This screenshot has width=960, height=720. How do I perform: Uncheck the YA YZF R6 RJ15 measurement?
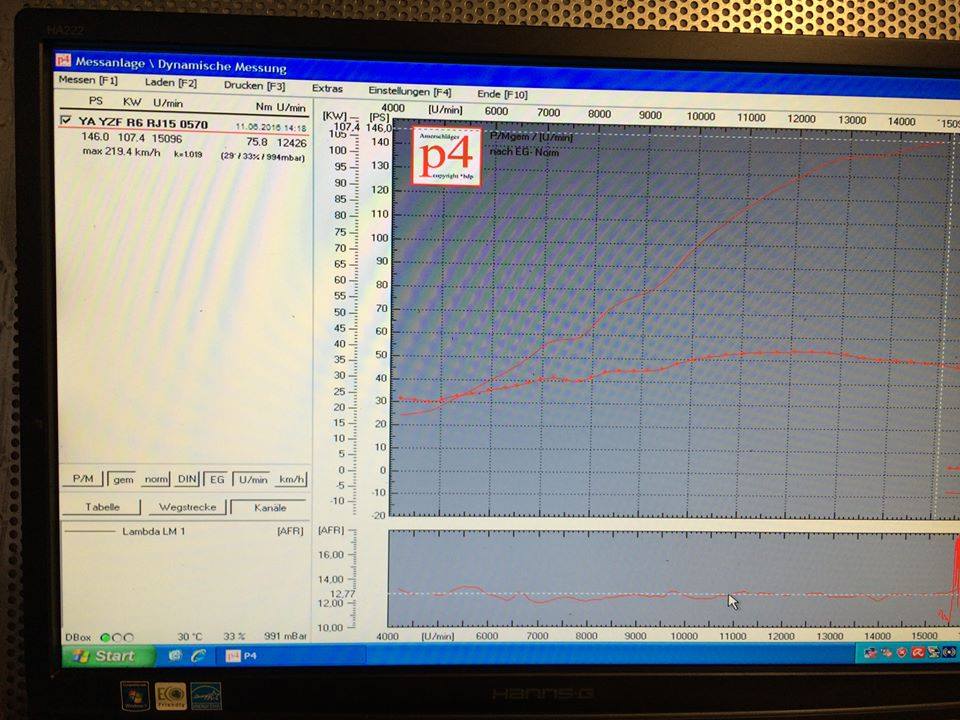pos(67,121)
